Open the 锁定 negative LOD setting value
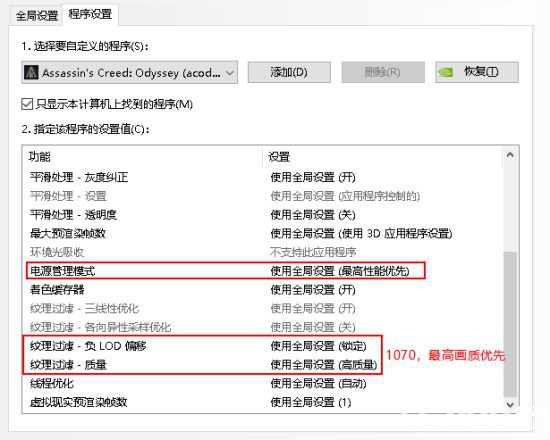Screen dimensions: 550x440 tap(318, 346)
